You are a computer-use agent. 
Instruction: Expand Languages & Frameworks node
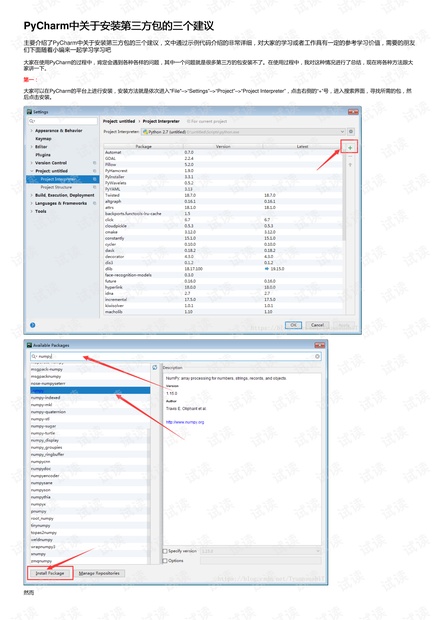point(32,203)
